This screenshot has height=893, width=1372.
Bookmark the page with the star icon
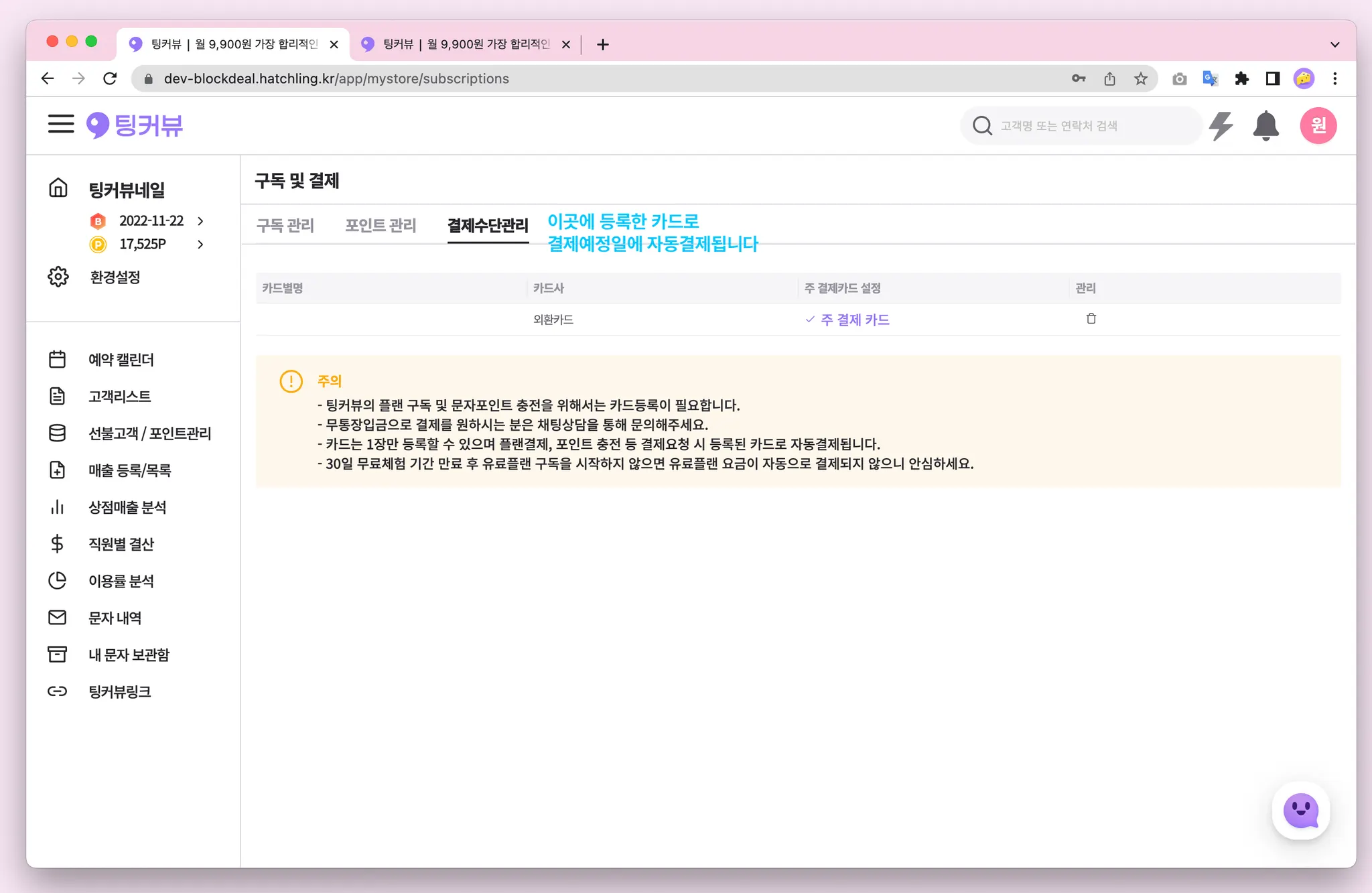(x=1140, y=79)
